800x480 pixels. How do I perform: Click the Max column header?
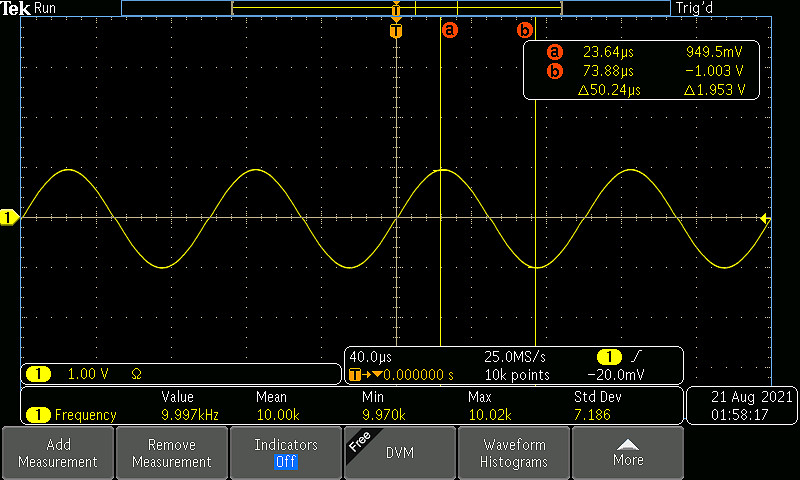(480, 396)
